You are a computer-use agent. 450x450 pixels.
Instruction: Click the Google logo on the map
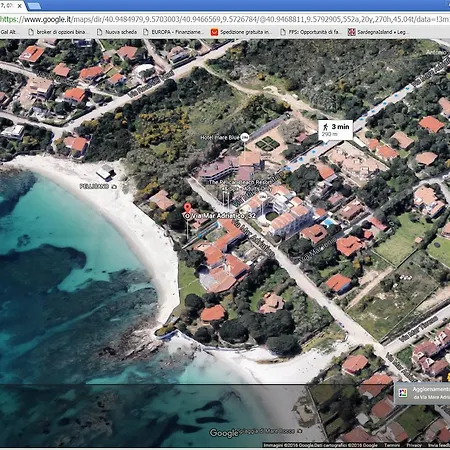tap(224, 433)
